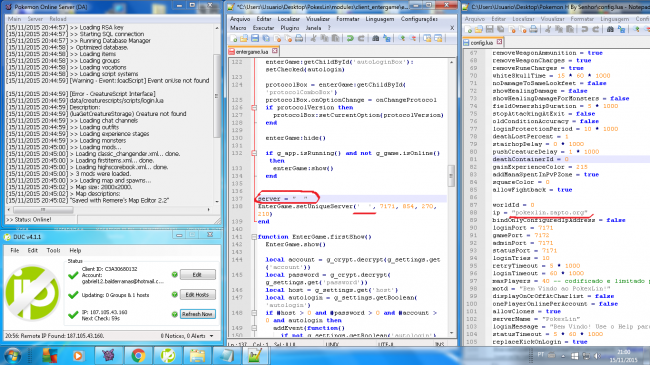Close the entergame.lua tab with its X
The width and height of the screenshot is (650, 365).
point(274,51)
